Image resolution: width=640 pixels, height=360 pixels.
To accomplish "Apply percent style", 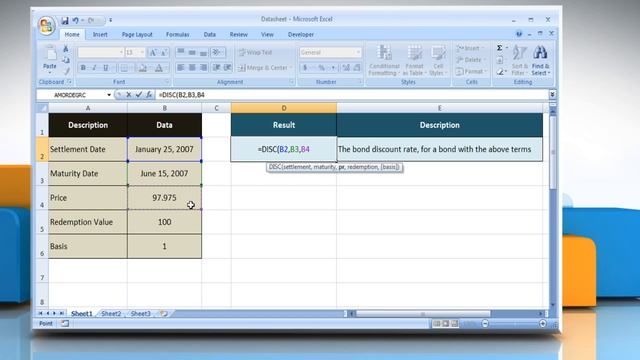I will (322, 68).
